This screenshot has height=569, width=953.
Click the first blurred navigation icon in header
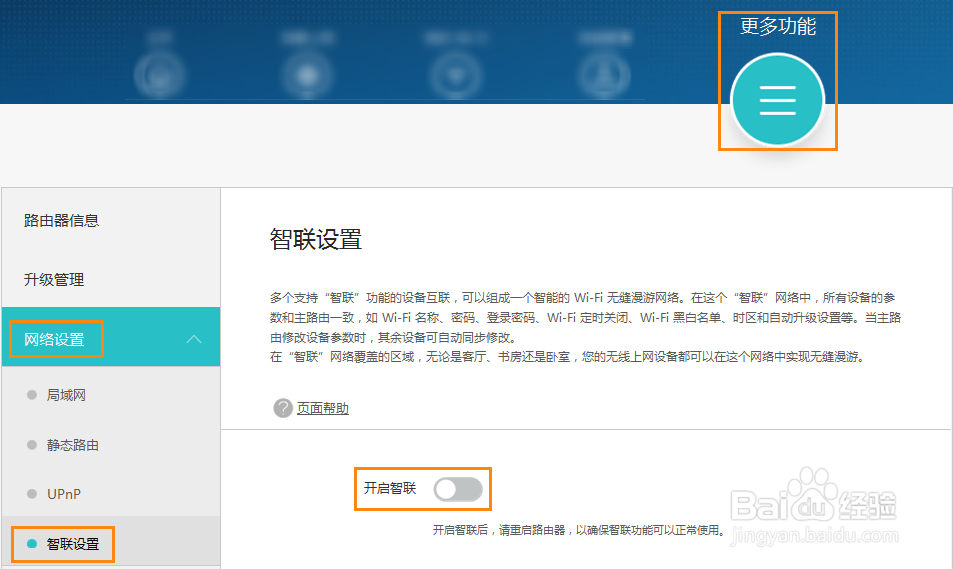pos(159,75)
